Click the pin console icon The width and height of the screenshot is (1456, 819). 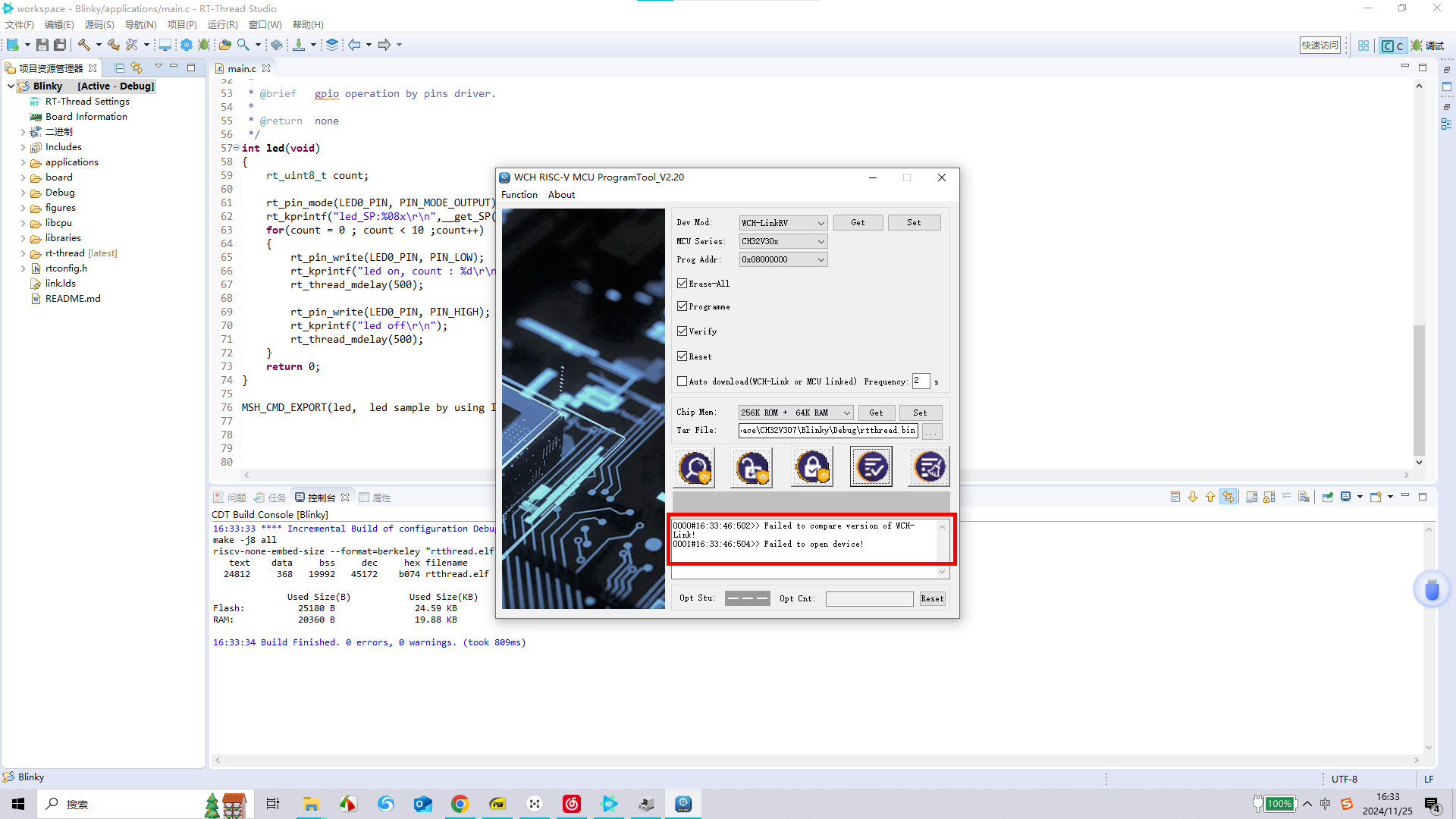pos(1328,497)
